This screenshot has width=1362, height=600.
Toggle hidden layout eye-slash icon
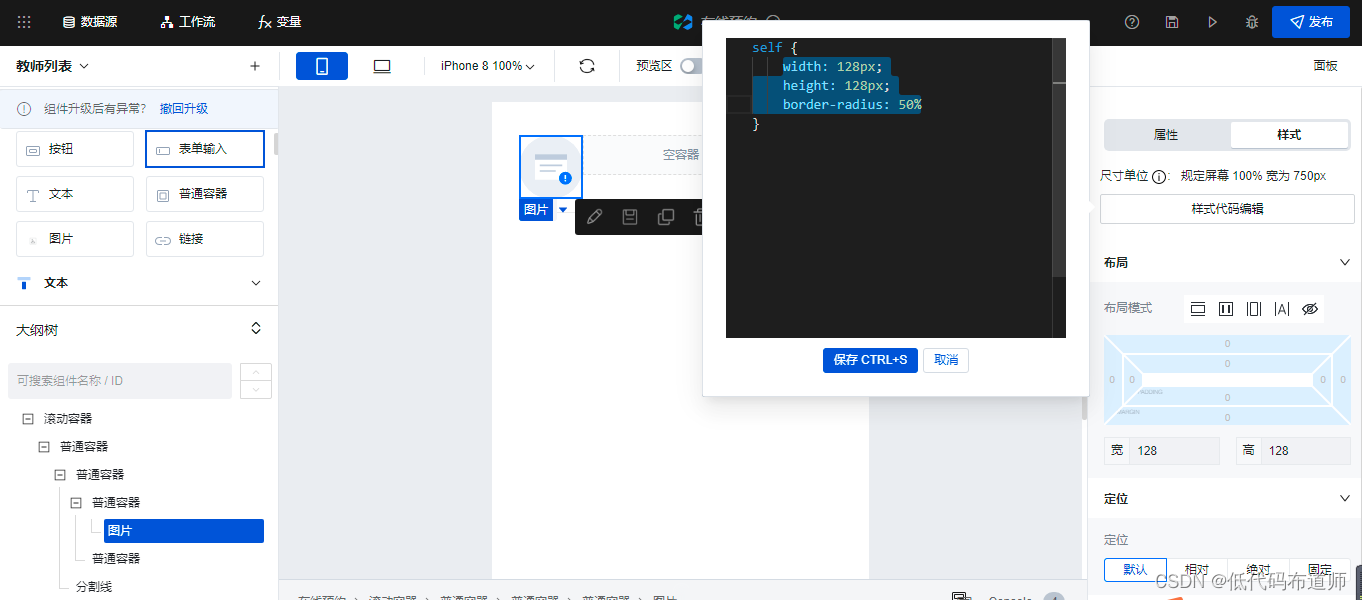1310,309
